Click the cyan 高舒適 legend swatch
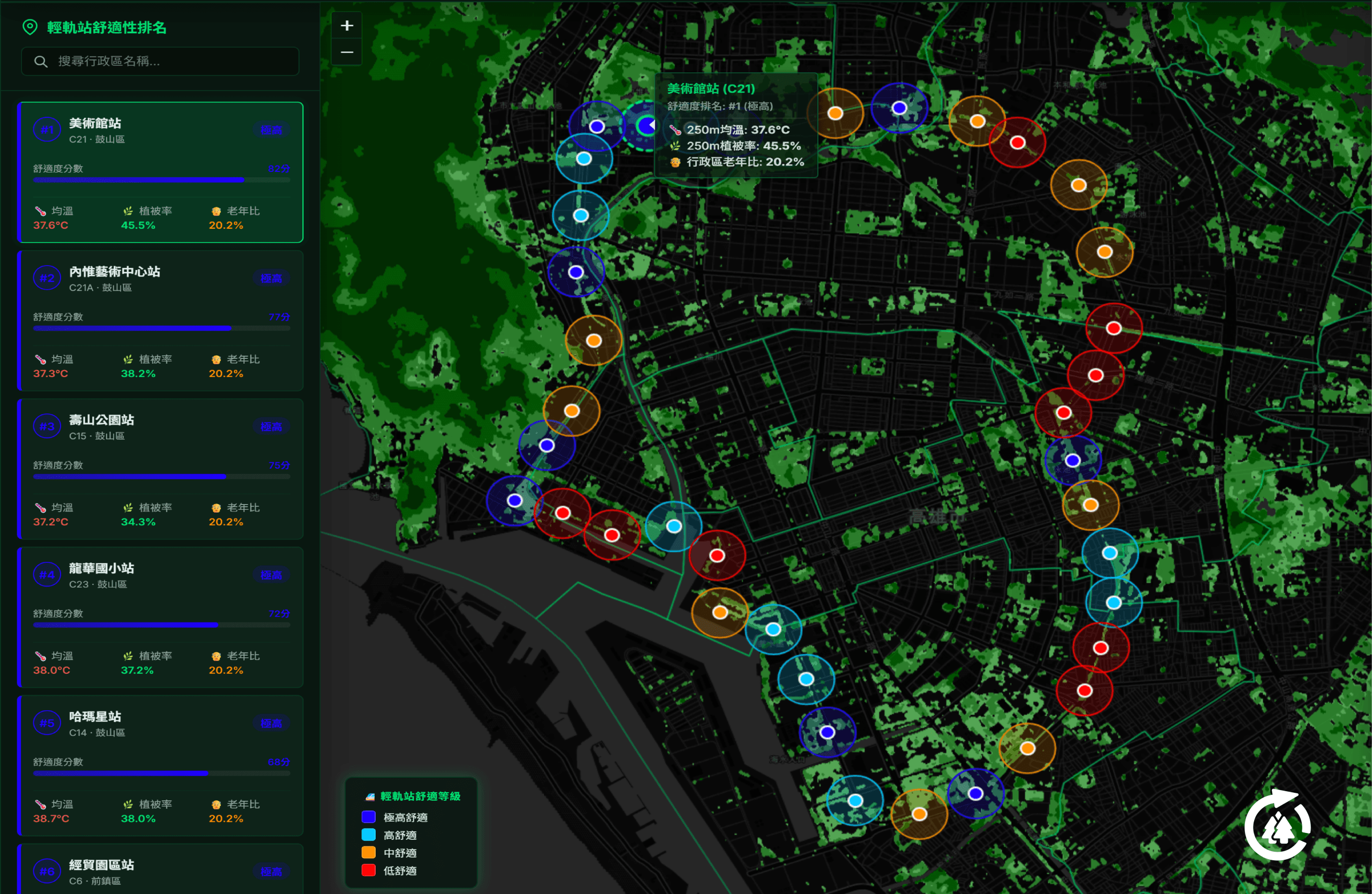This screenshot has height=894, width=1372. point(368,835)
